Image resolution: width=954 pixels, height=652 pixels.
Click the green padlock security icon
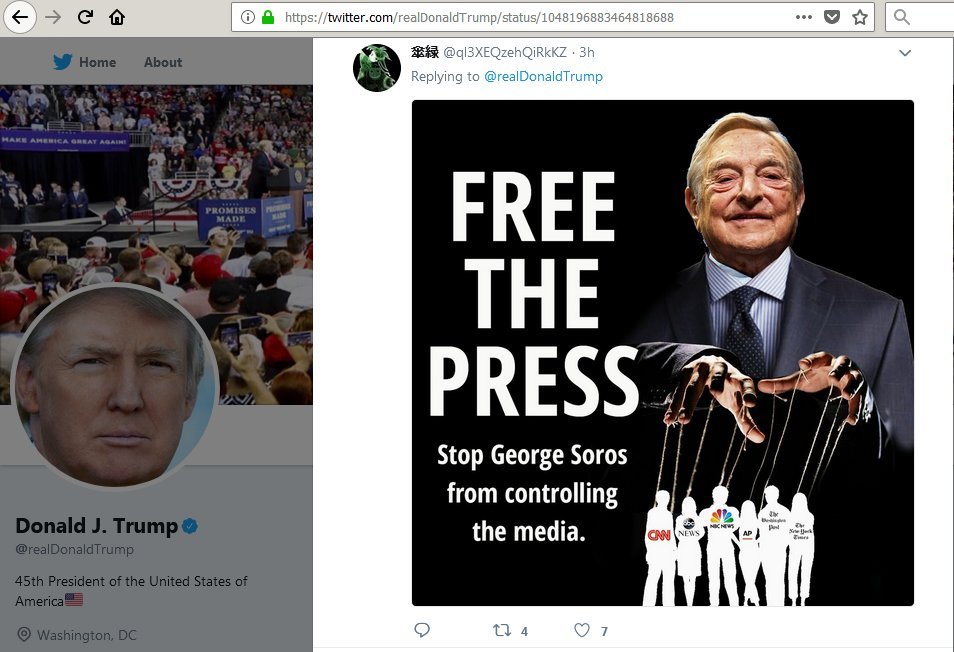coord(267,17)
